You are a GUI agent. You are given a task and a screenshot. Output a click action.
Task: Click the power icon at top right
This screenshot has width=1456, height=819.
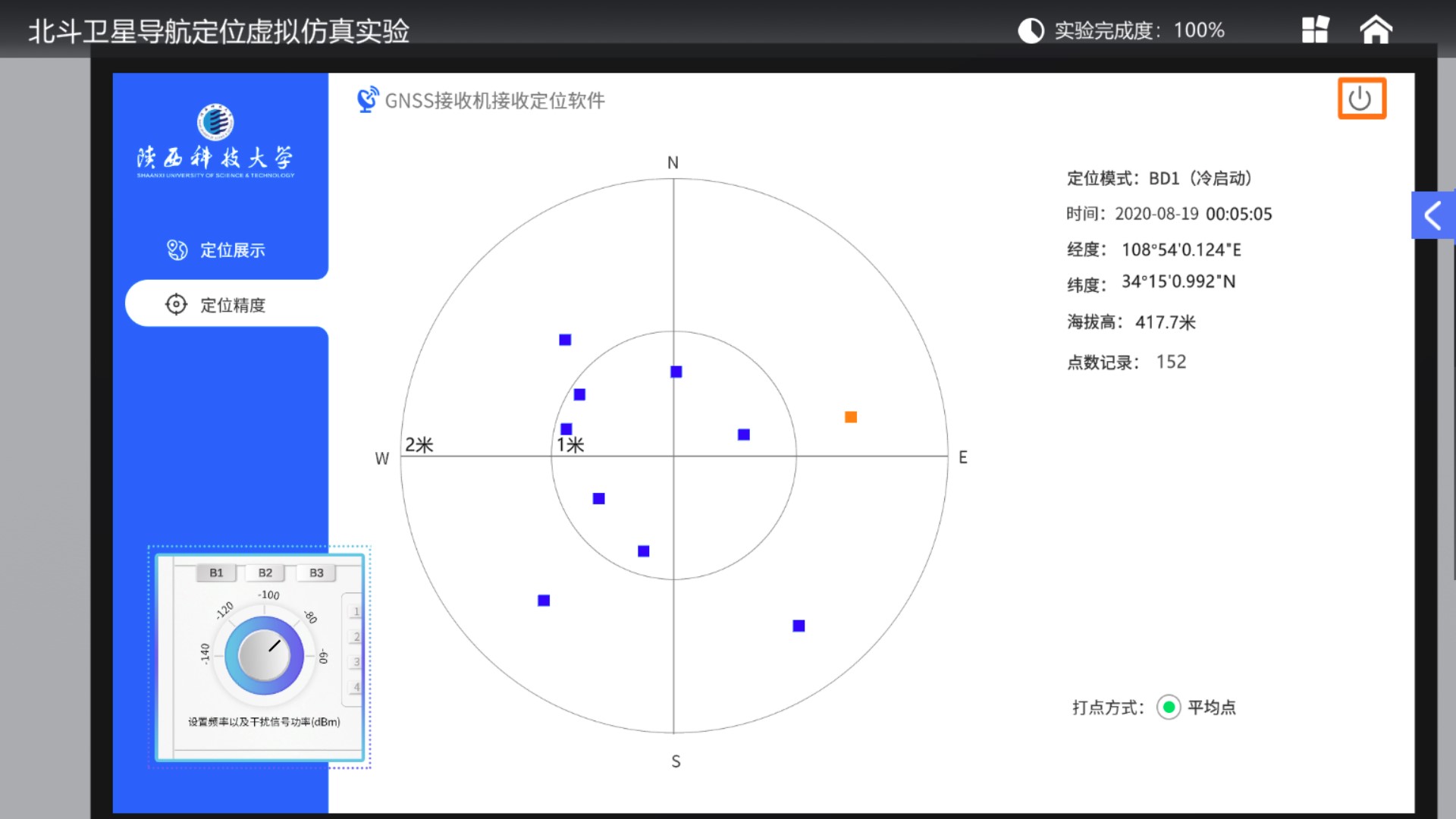(x=1361, y=98)
